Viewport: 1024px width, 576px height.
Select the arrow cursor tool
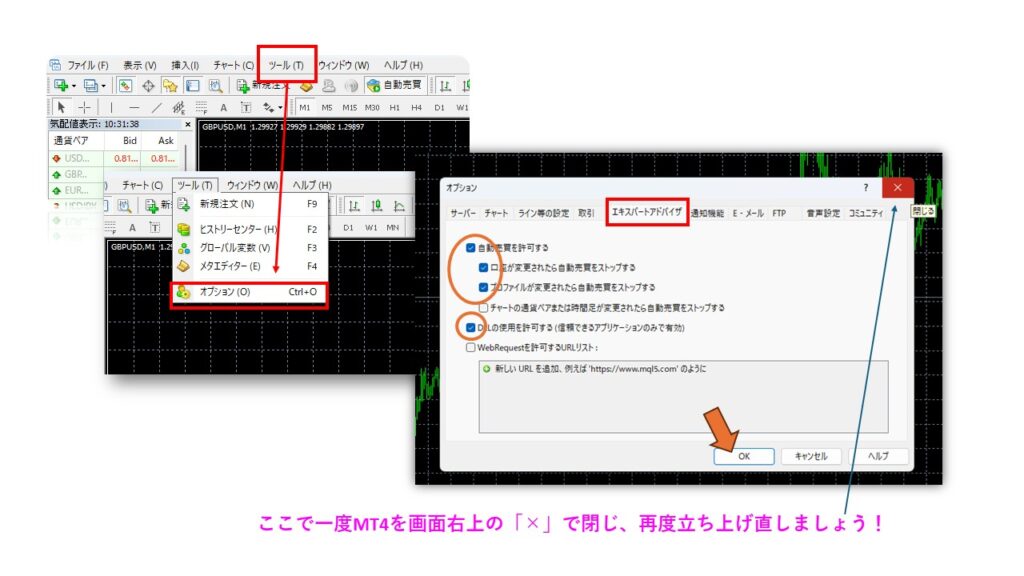(x=60, y=107)
